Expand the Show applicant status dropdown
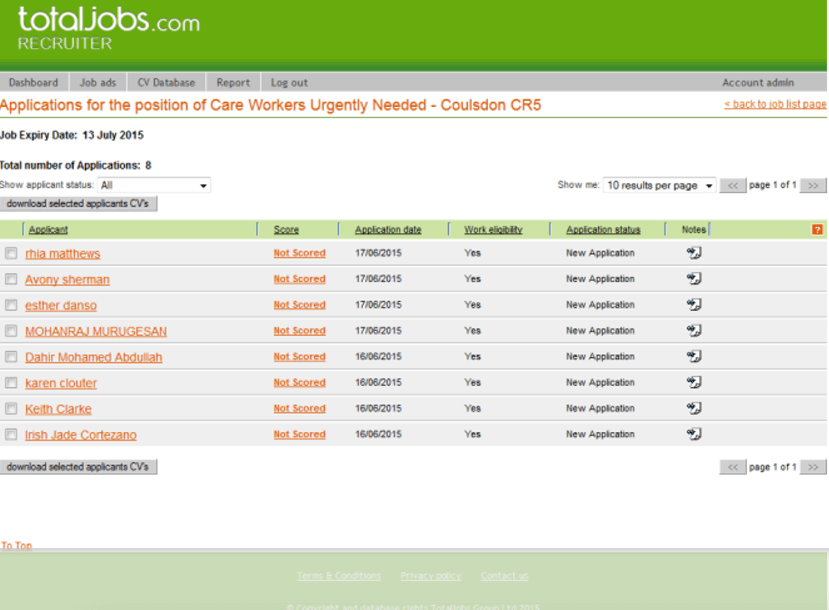The width and height of the screenshot is (829, 610). click(154, 185)
